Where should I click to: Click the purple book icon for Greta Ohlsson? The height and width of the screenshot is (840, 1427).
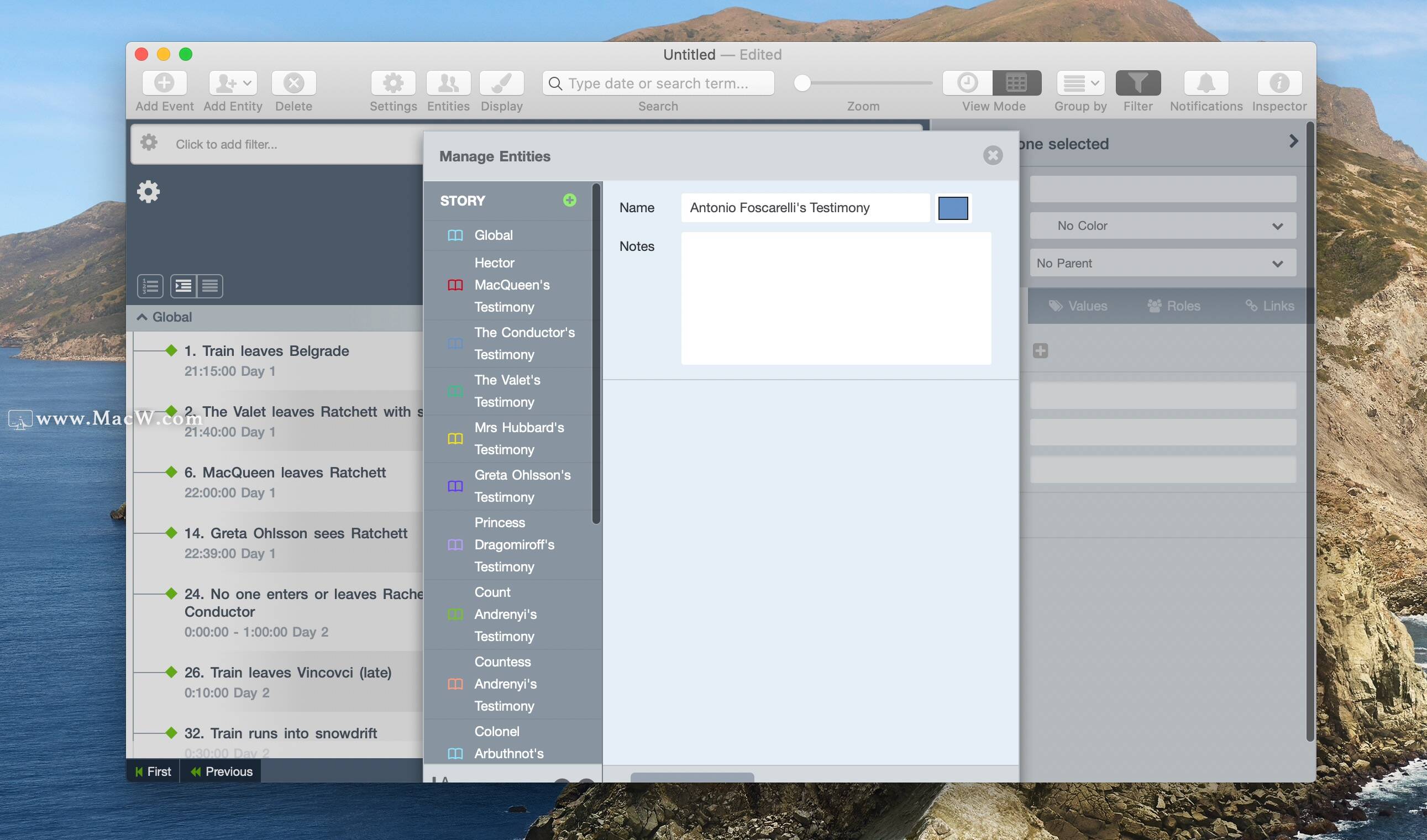(455, 486)
